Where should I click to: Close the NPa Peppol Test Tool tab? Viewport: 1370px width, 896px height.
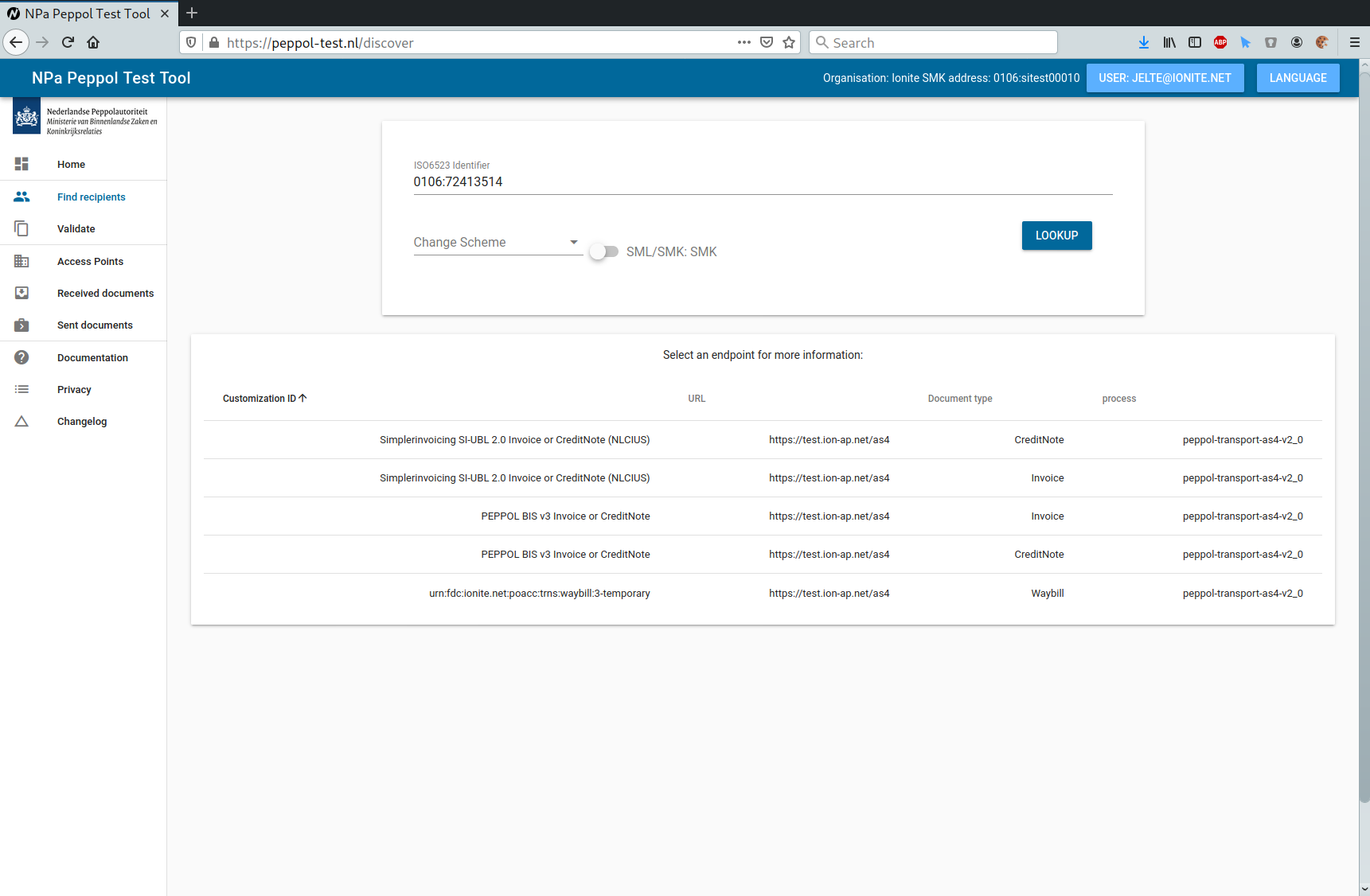pos(165,14)
